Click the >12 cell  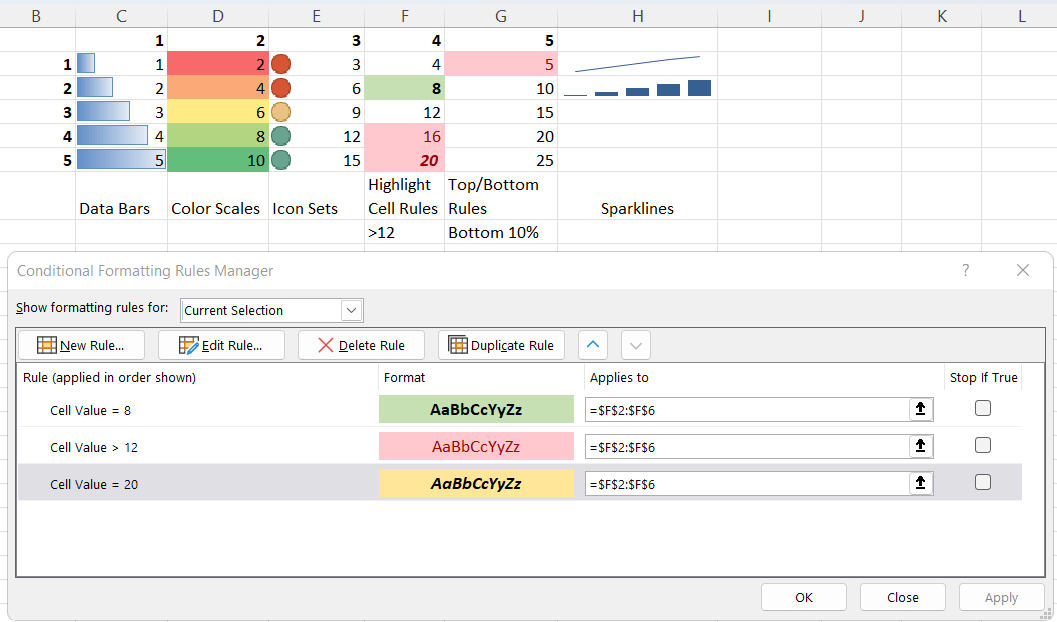coord(404,232)
